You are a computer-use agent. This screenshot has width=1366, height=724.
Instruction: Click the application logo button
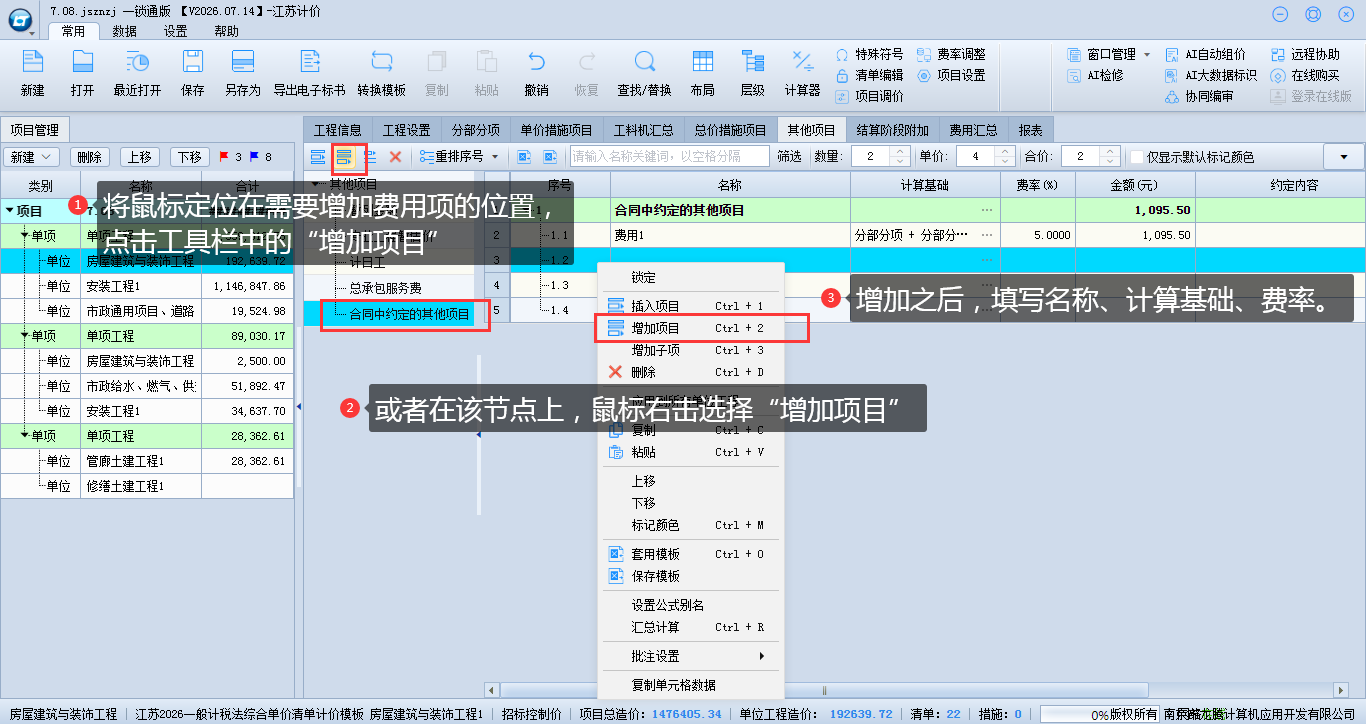[x=19, y=22]
